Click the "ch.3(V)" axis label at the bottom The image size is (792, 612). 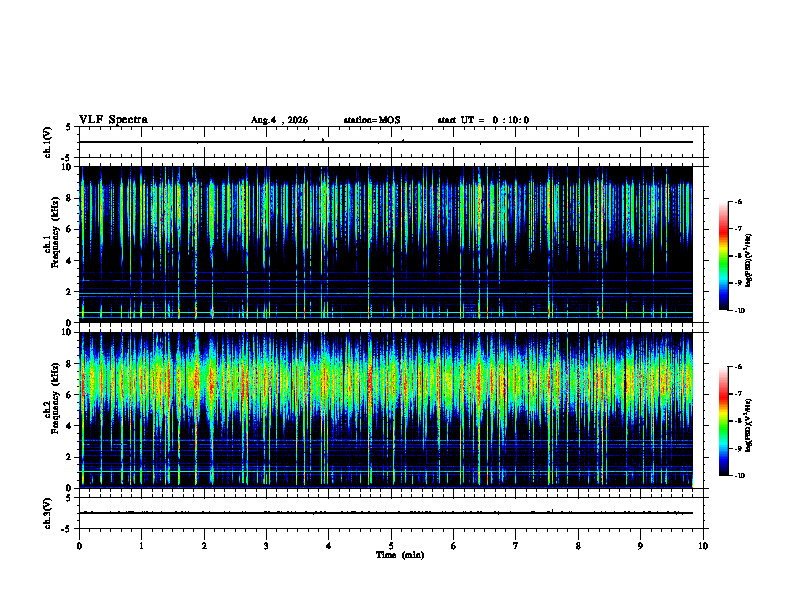pos(48,513)
